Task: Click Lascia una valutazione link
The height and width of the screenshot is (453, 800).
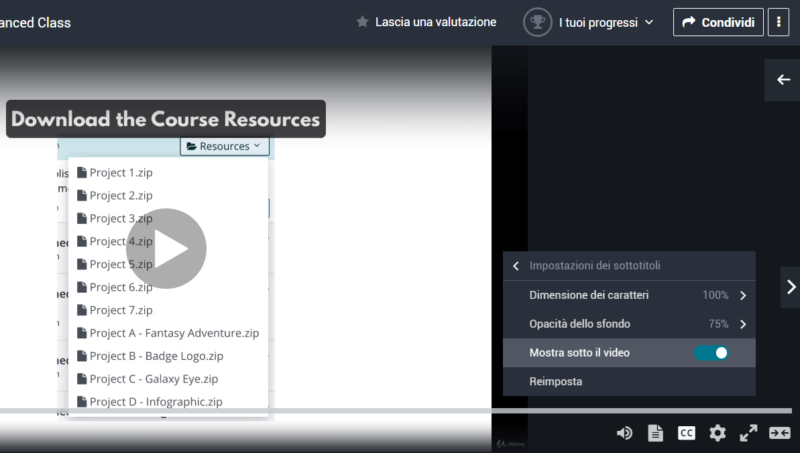Action: click(x=426, y=22)
